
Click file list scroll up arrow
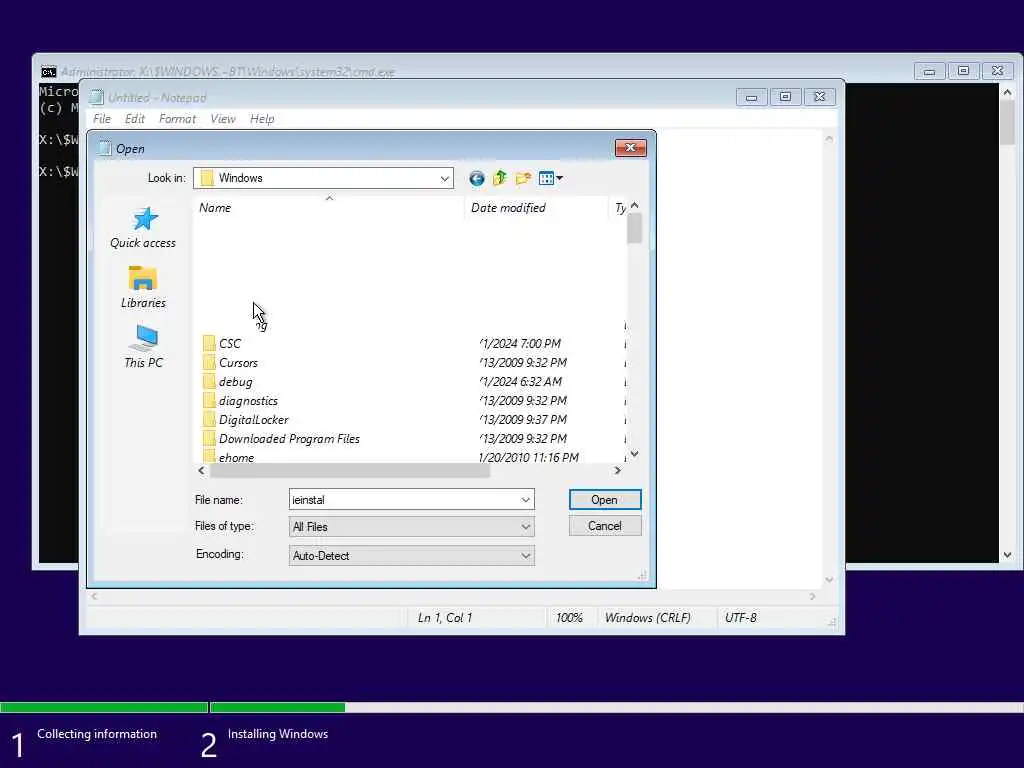[634, 206]
